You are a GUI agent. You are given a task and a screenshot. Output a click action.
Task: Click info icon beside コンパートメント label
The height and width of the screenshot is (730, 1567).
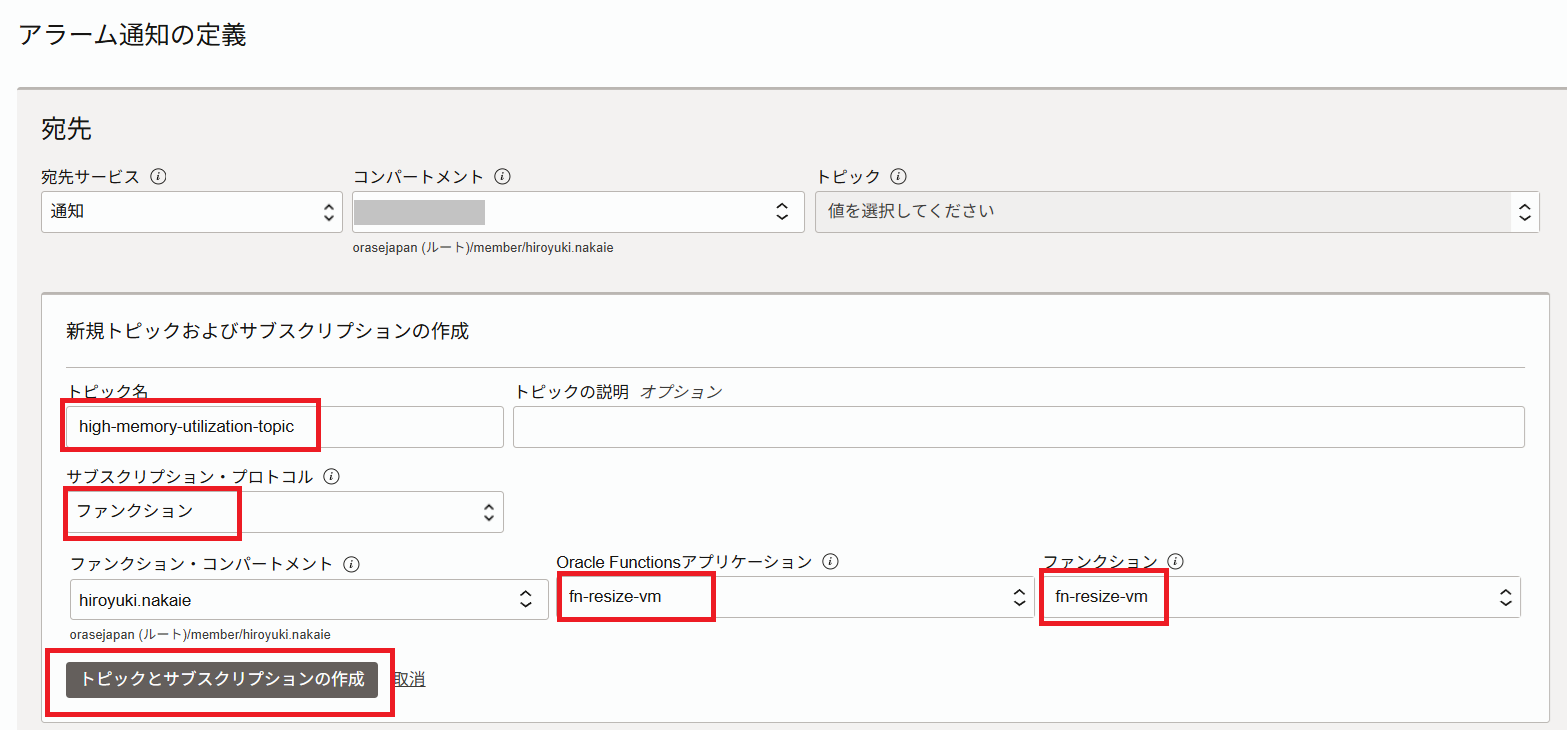coord(503,177)
